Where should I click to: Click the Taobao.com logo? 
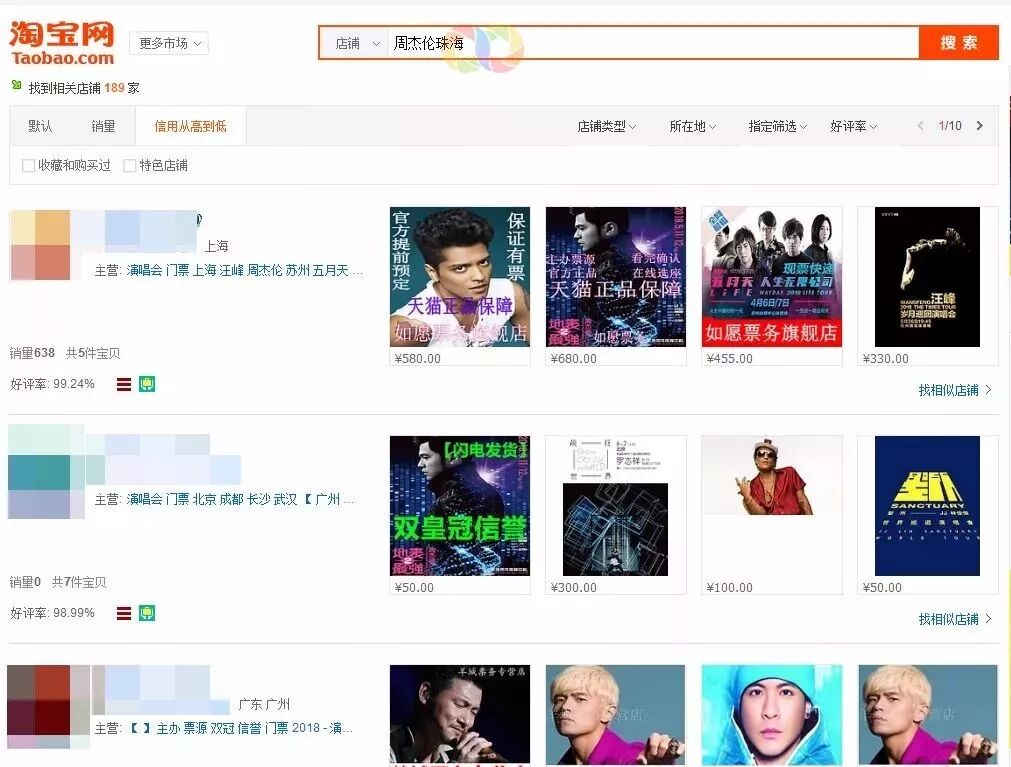point(62,43)
